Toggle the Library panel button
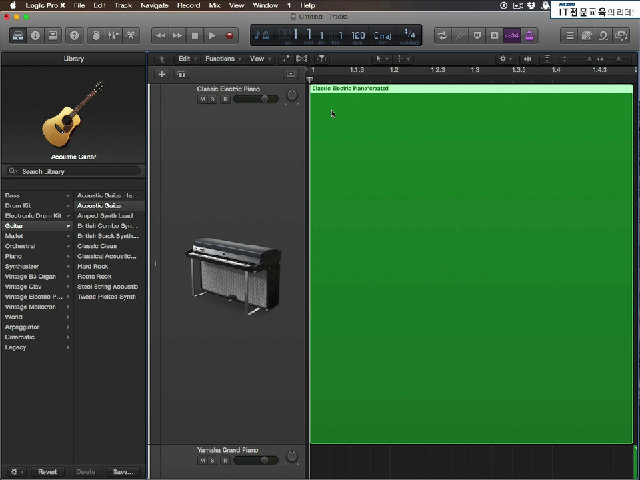Image resolution: width=640 pixels, height=480 pixels. (18, 36)
